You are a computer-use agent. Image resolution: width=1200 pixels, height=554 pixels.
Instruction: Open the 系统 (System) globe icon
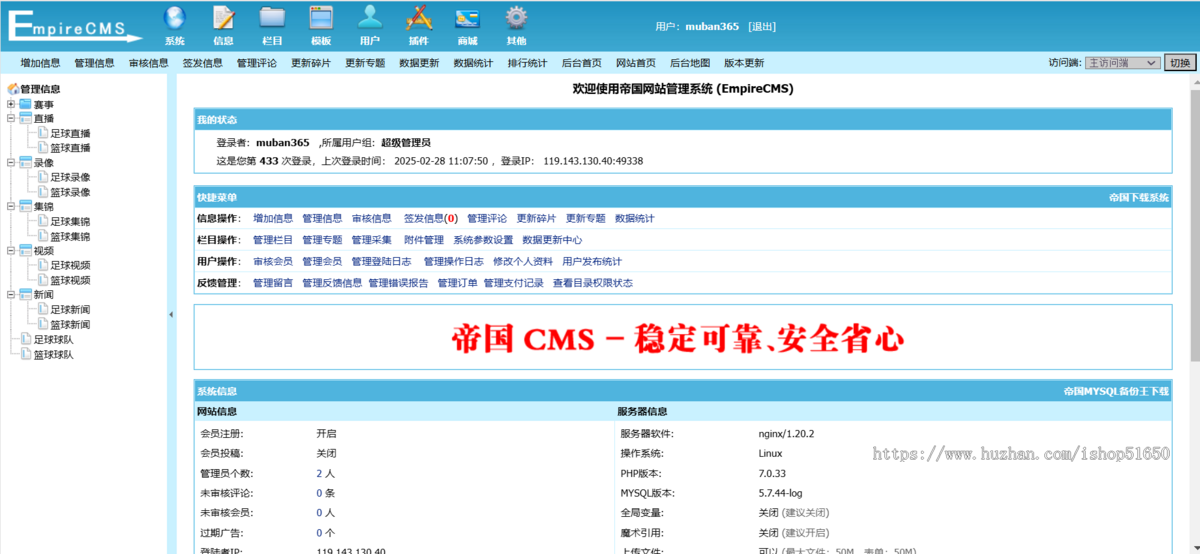174,18
